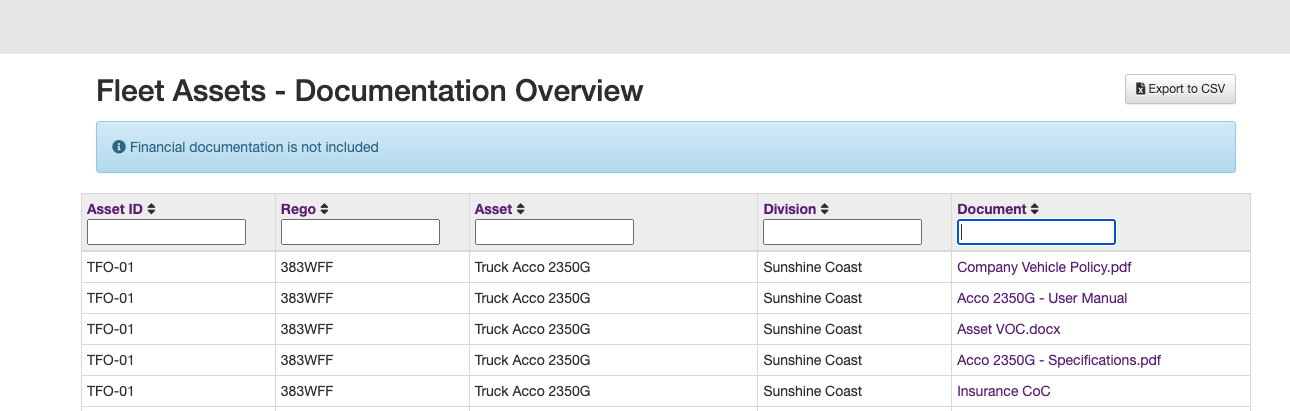Click the Document header label
This screenshot has width=1290, height=411.
992,209
